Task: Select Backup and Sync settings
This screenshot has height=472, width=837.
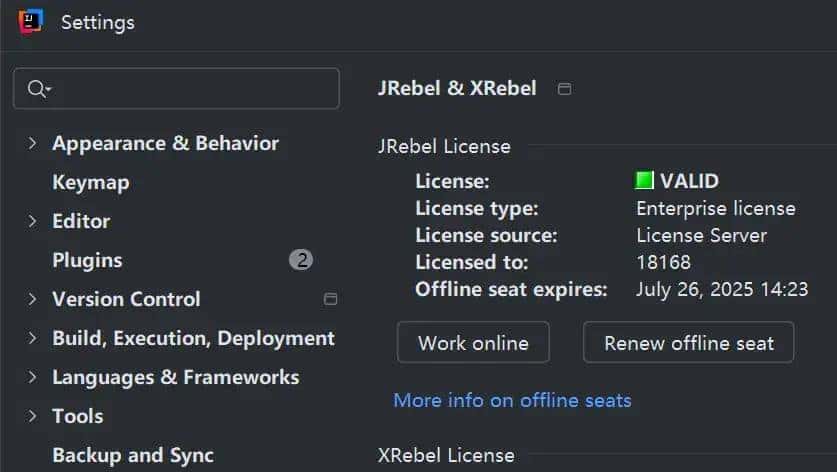Action: pyautogui.click(x=133, y=455)
